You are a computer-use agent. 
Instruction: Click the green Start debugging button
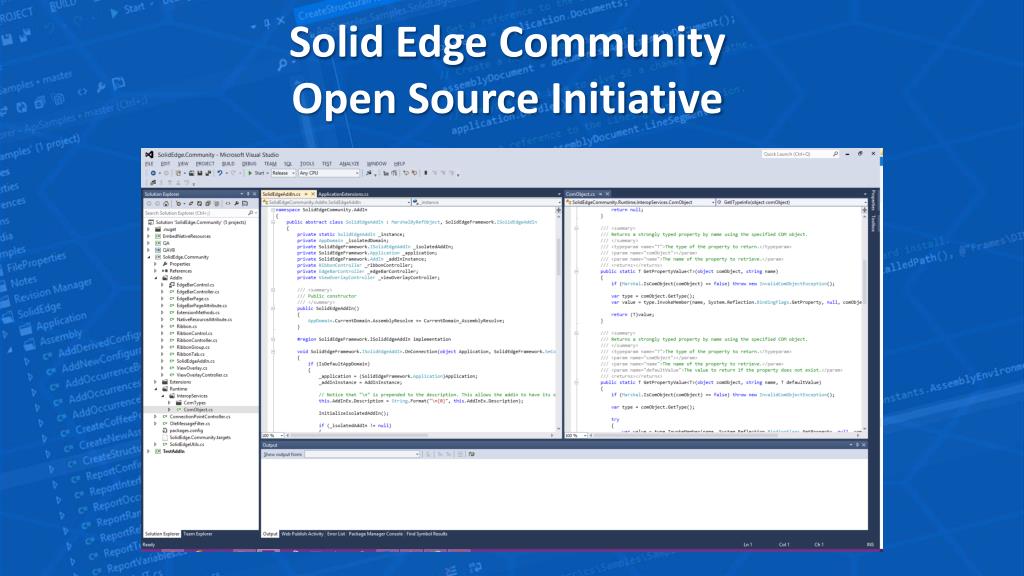257,174
